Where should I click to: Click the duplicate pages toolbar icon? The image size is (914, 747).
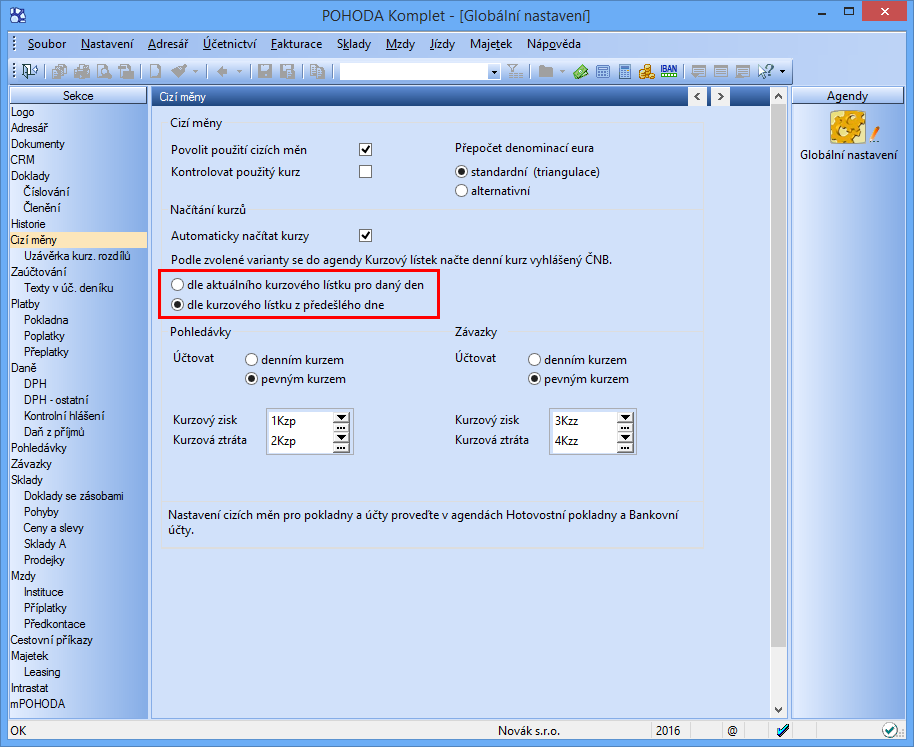coord(317,71)
